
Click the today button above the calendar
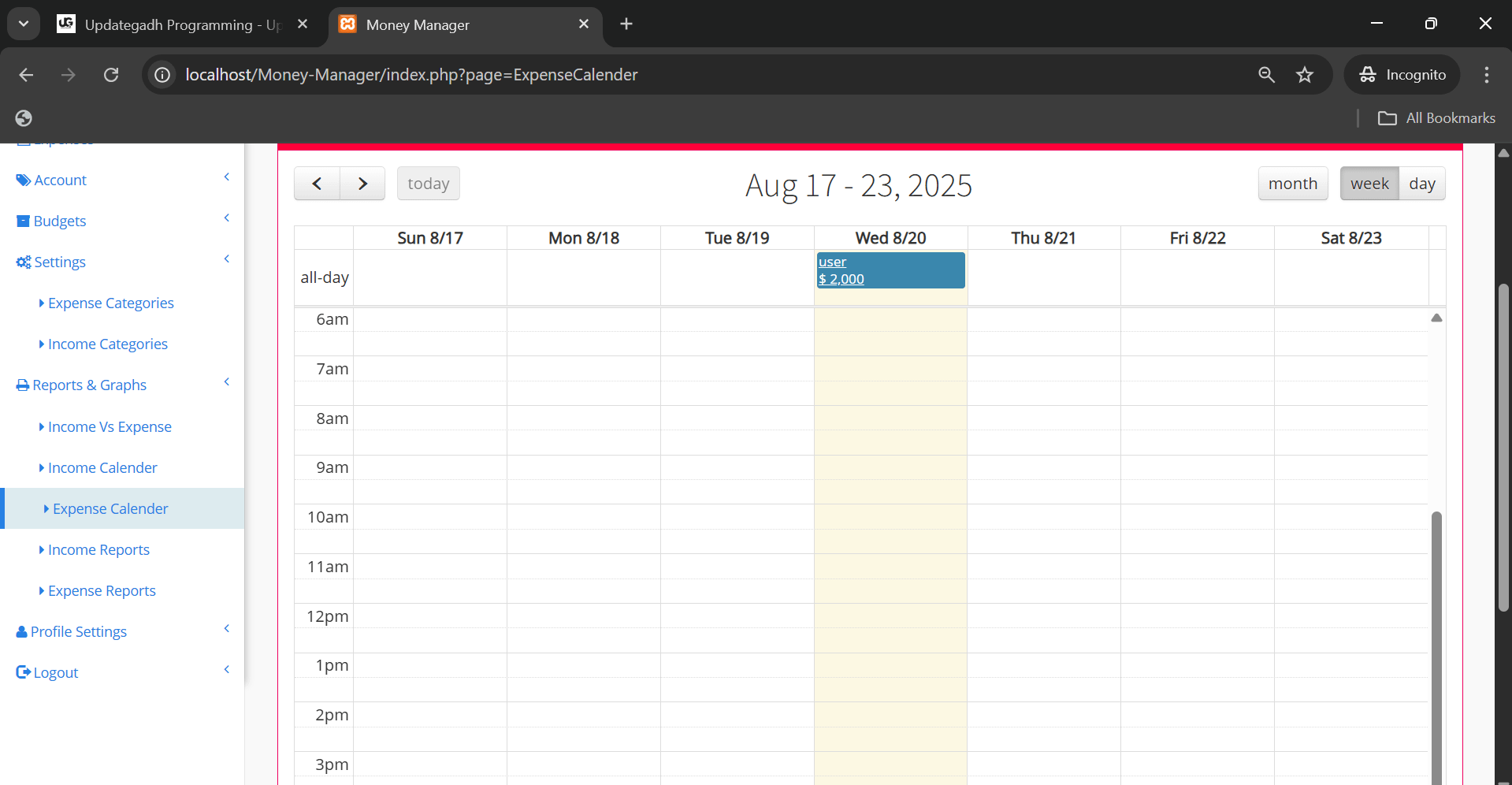pos(428,183)
